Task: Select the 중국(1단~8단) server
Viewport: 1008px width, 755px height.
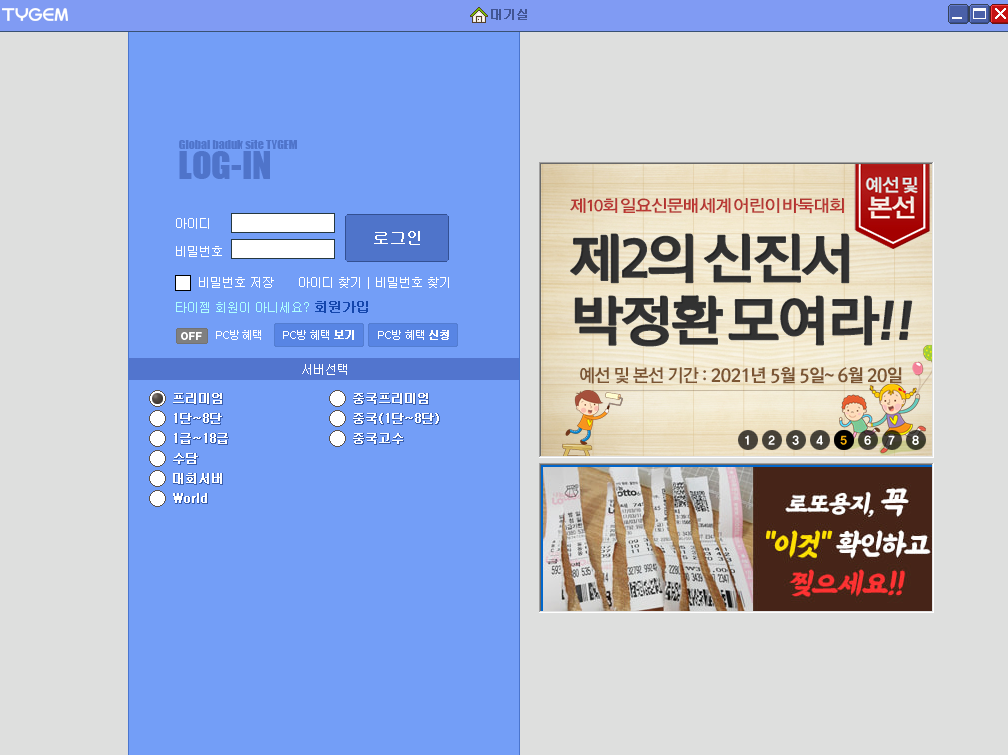Action: coord(338,419)
